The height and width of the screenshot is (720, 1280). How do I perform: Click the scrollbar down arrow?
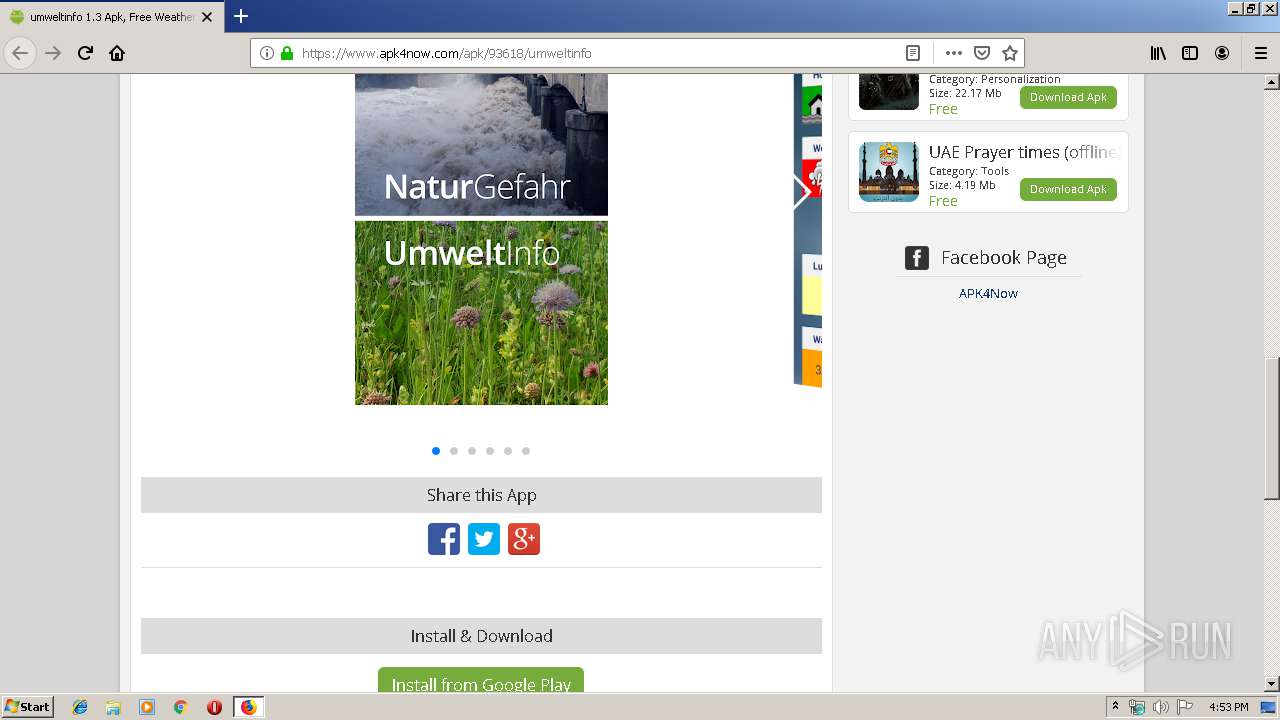[x=1272, y=684]
